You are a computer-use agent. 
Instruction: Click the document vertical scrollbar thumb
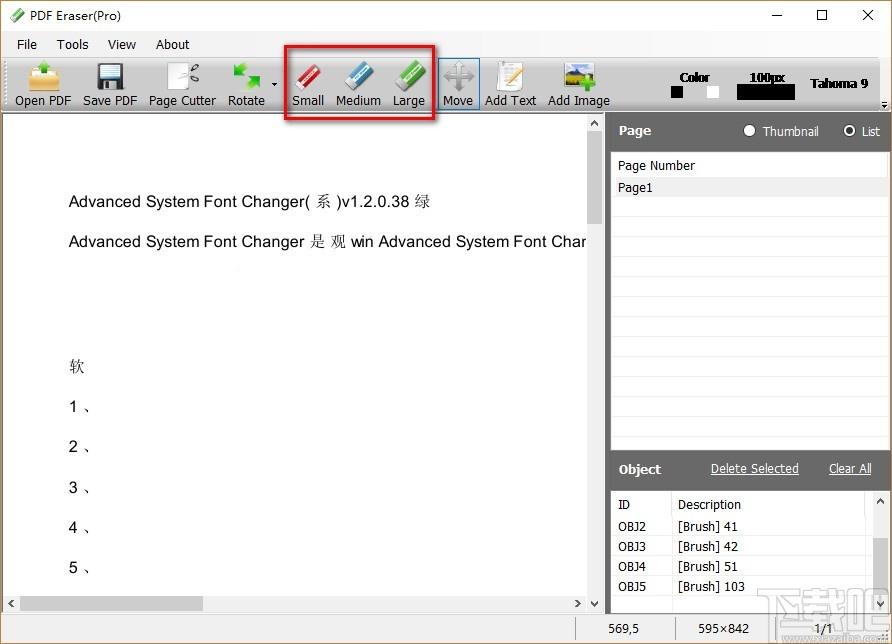[x=594, y=177]
